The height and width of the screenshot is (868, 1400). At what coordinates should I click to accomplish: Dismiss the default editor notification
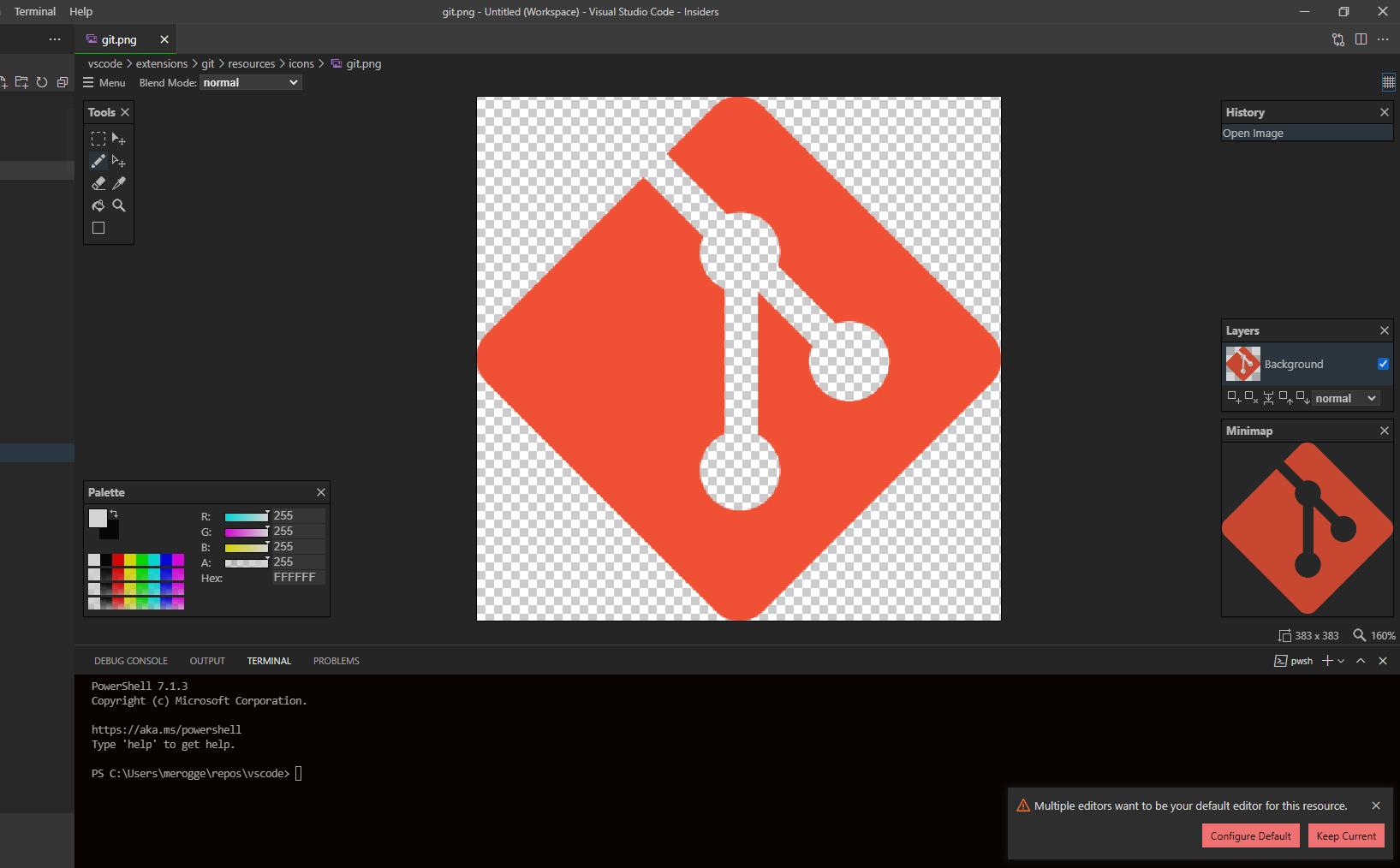coord(1376,806)
